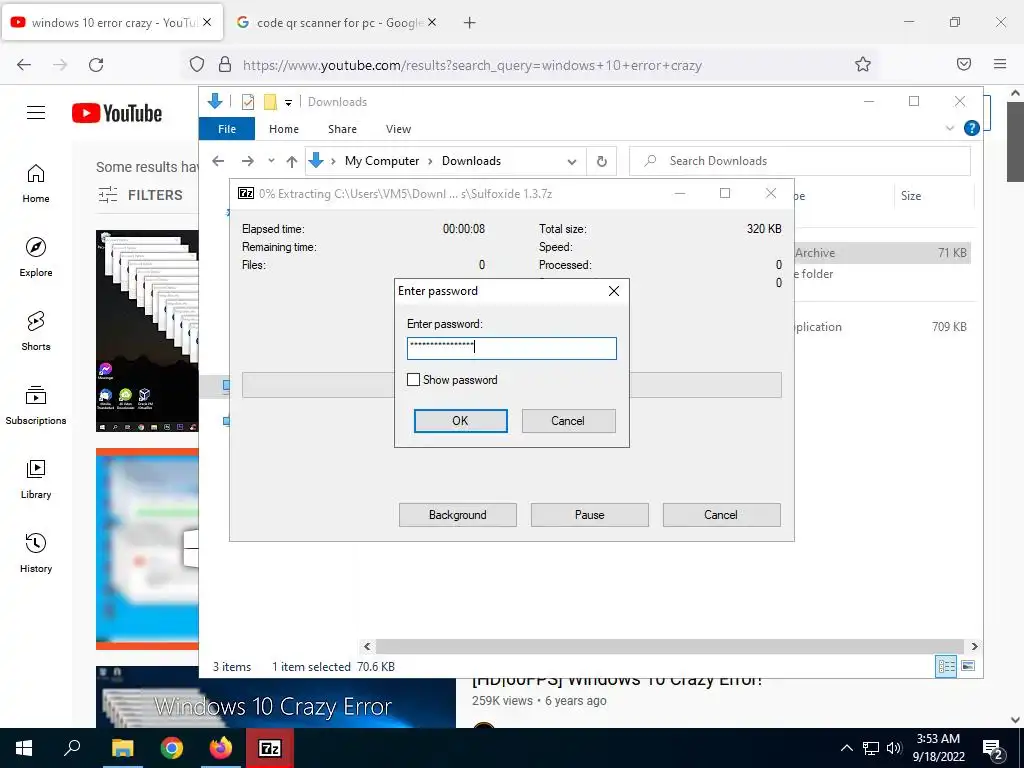Toggle the YouTube hamburger guide menu
Screen dimensions: 1024x768
(36, 113)
